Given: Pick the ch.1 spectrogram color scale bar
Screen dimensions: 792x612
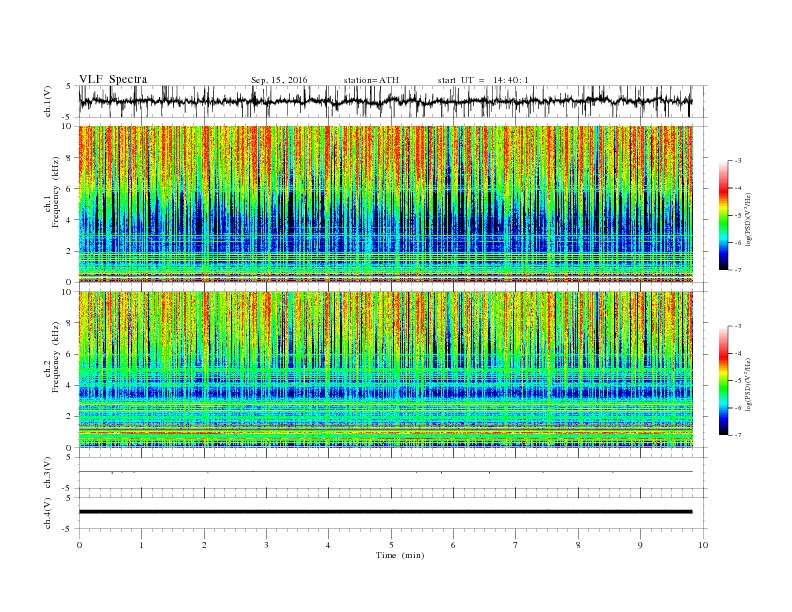Looking at the screenshot, I should point(723,215).
